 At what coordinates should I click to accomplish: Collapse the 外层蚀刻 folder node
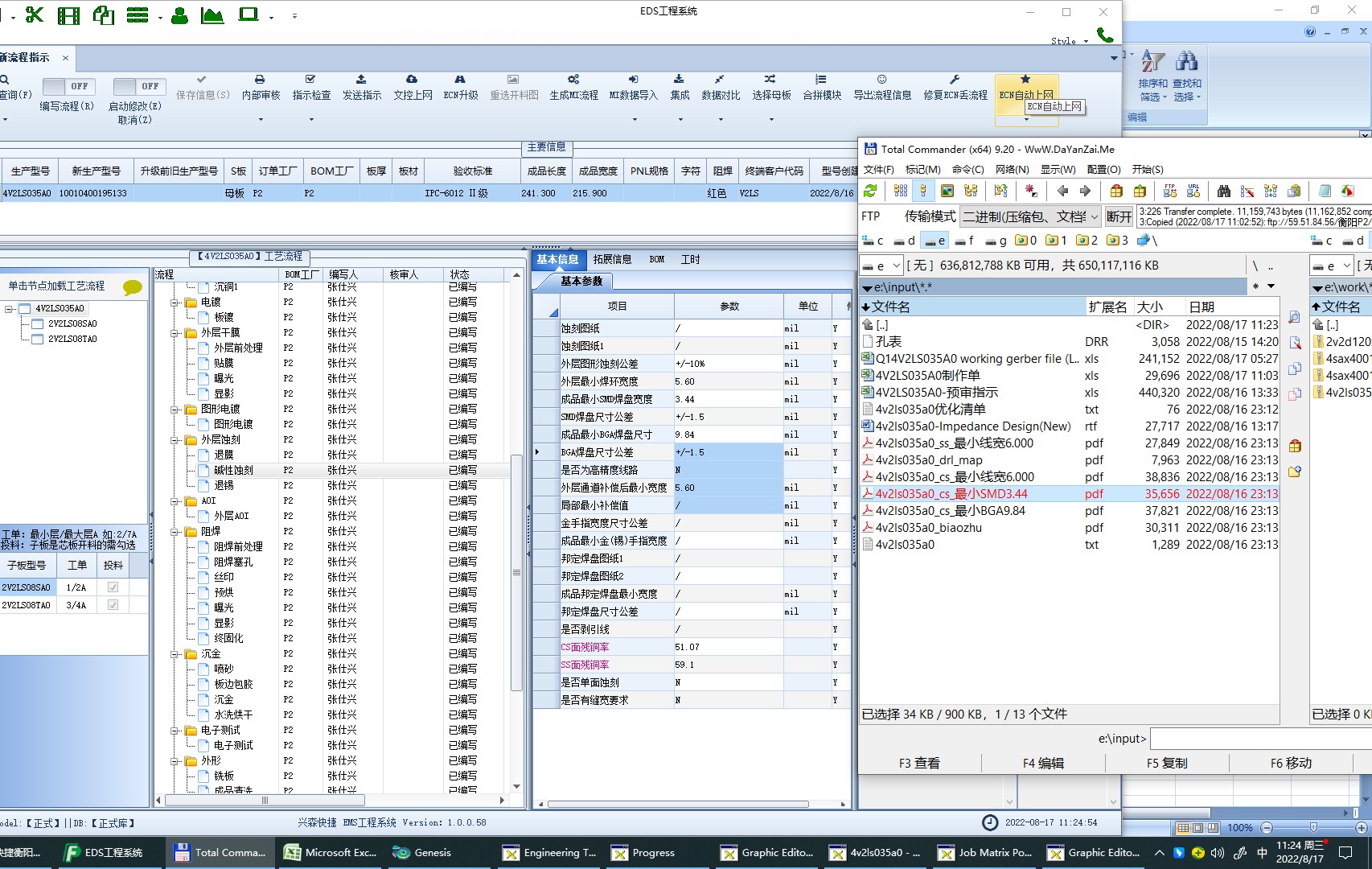[175, 440]
